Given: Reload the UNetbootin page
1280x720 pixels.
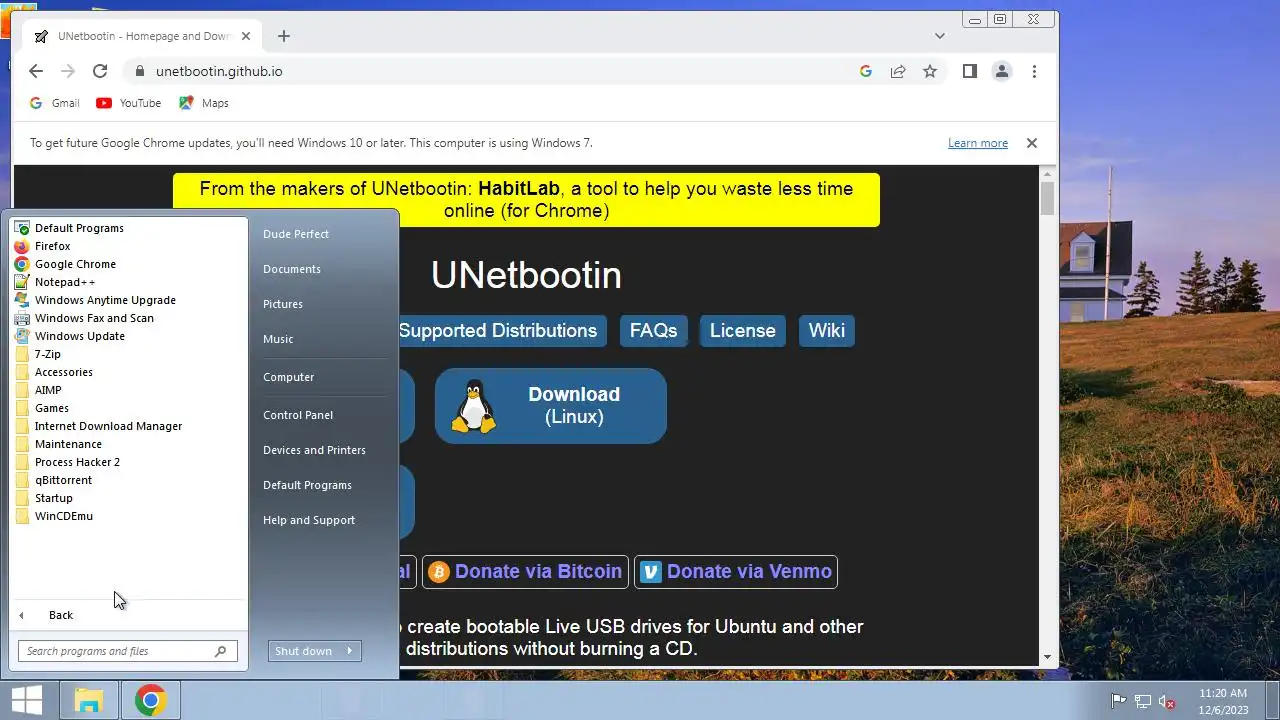Looking at the screenshot, I should [x=100, y=71].
